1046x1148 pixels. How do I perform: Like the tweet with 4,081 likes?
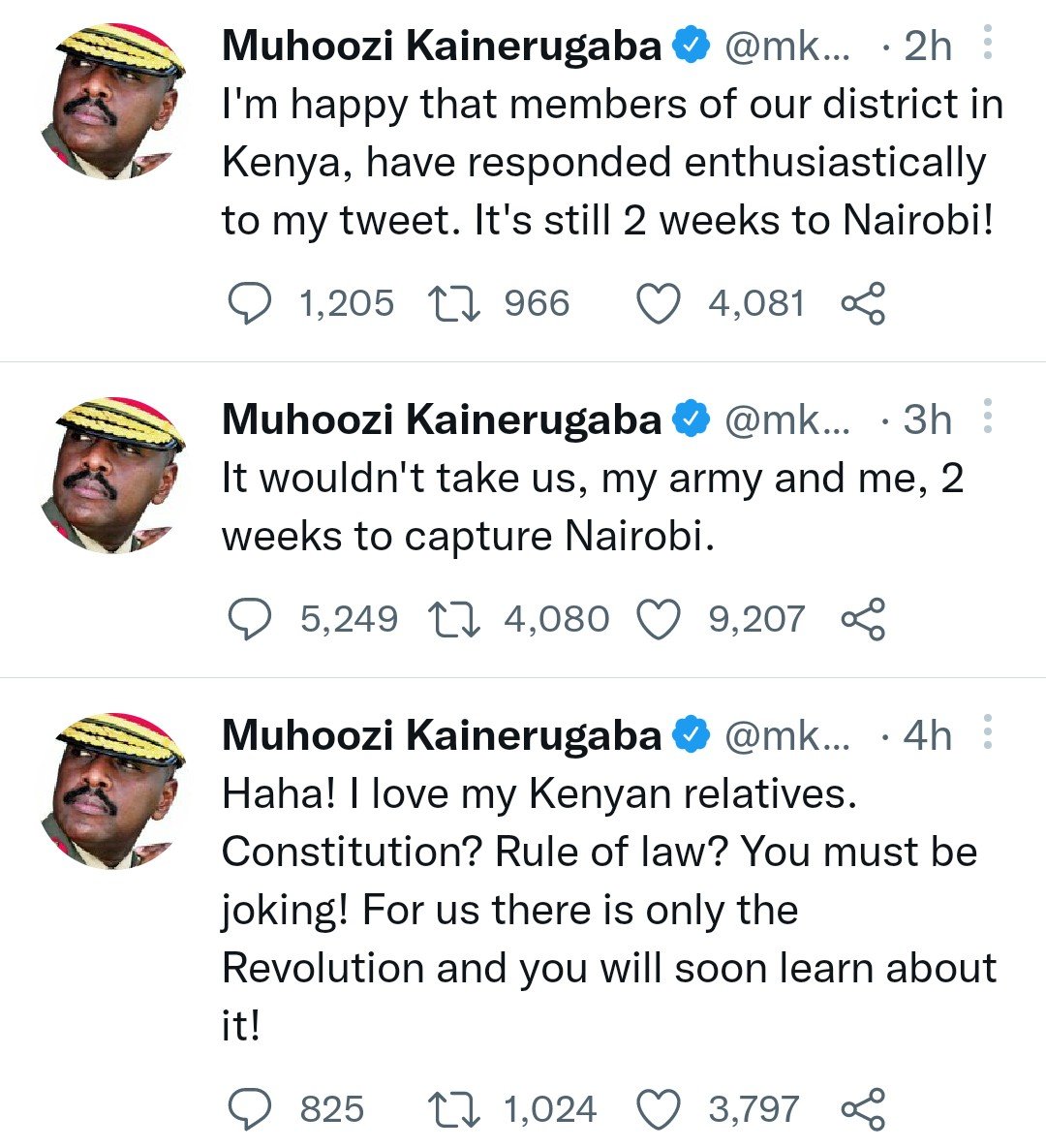tap(658, 304)
